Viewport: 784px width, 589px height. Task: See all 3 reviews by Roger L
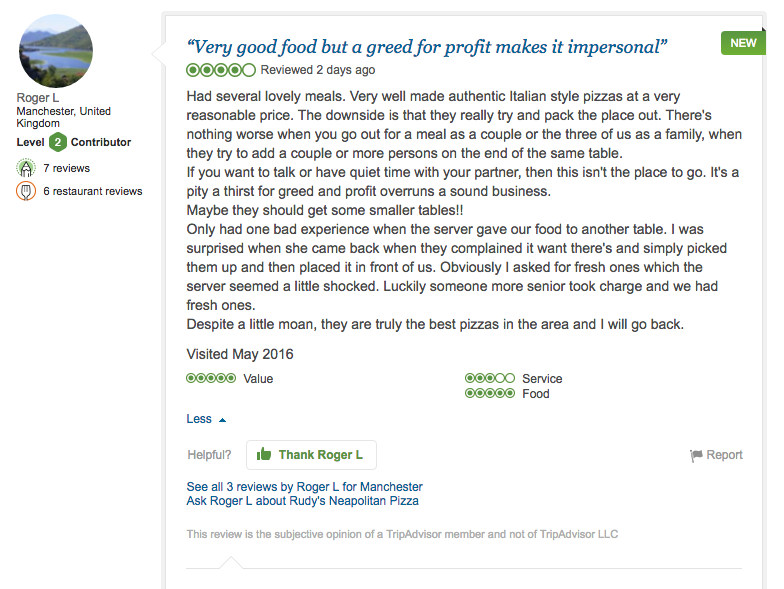tap(304, 486)
